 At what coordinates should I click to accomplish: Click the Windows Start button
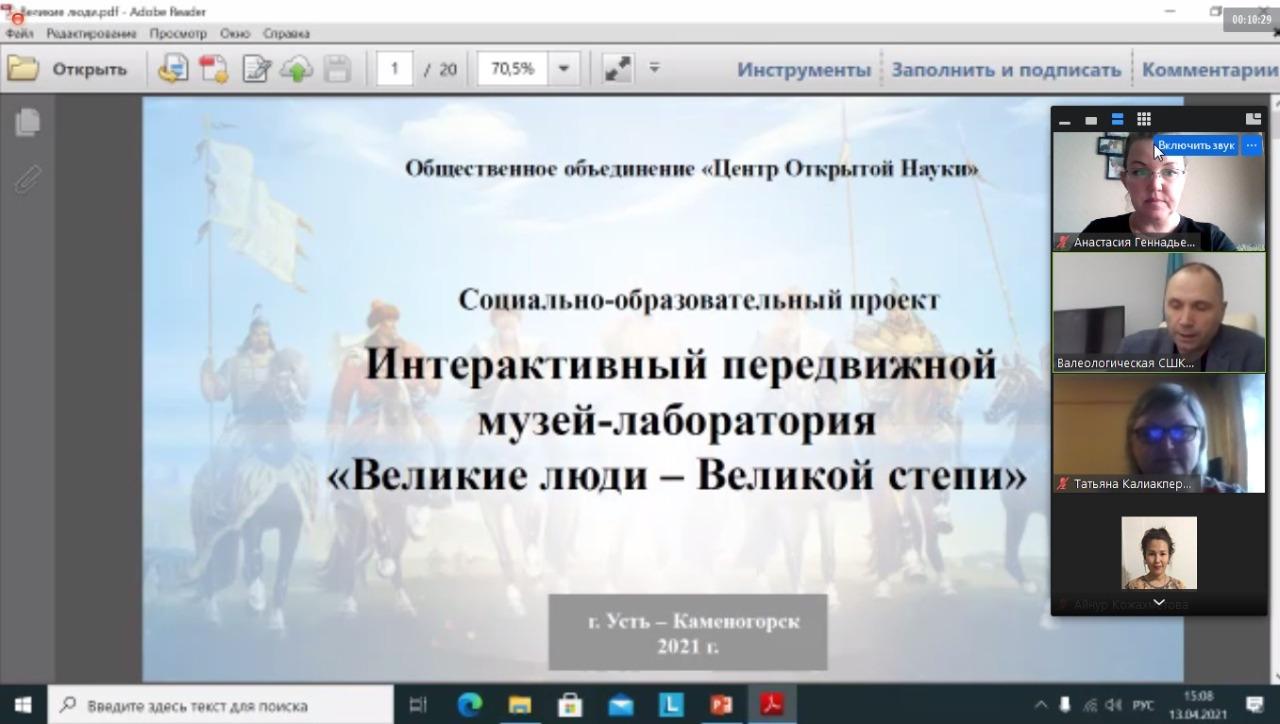[x=22, y=705]
